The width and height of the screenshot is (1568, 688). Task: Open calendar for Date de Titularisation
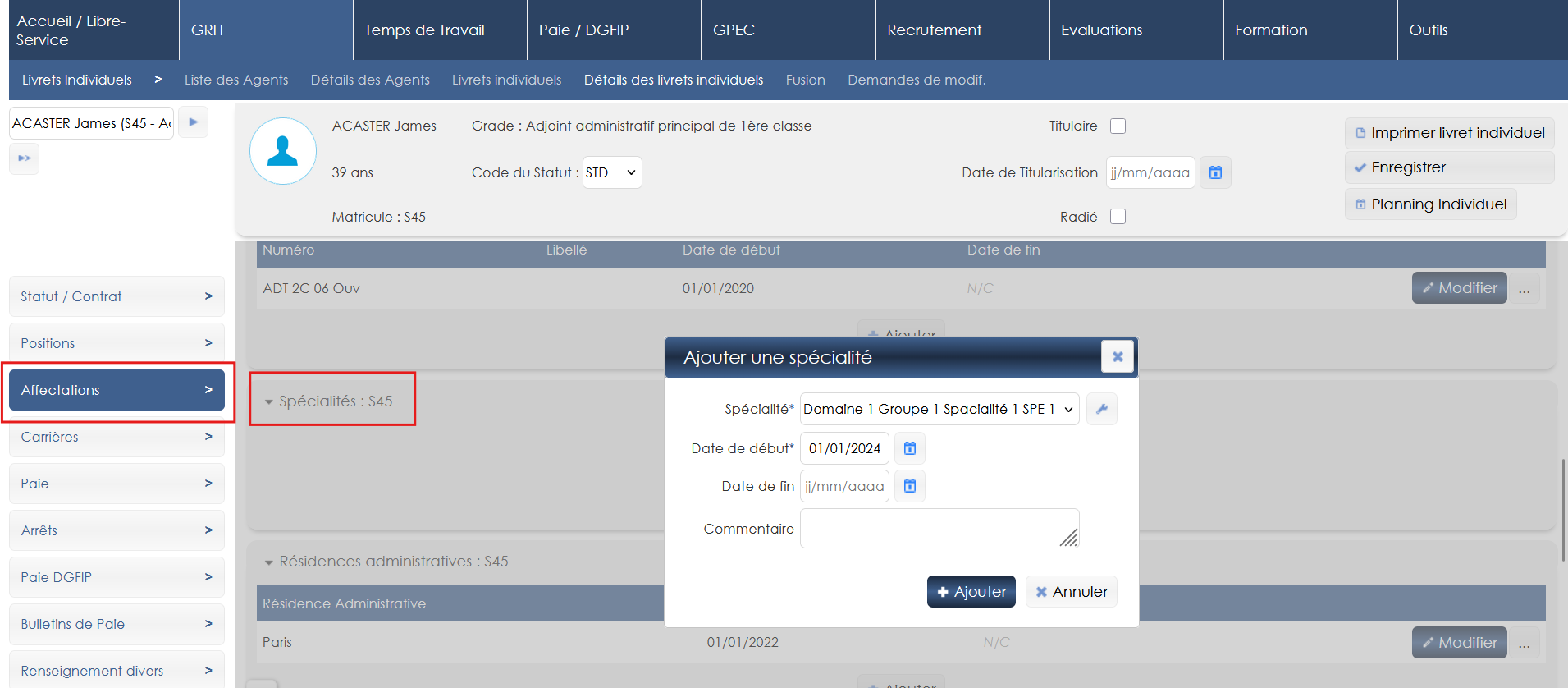[x=1215, y=172]
